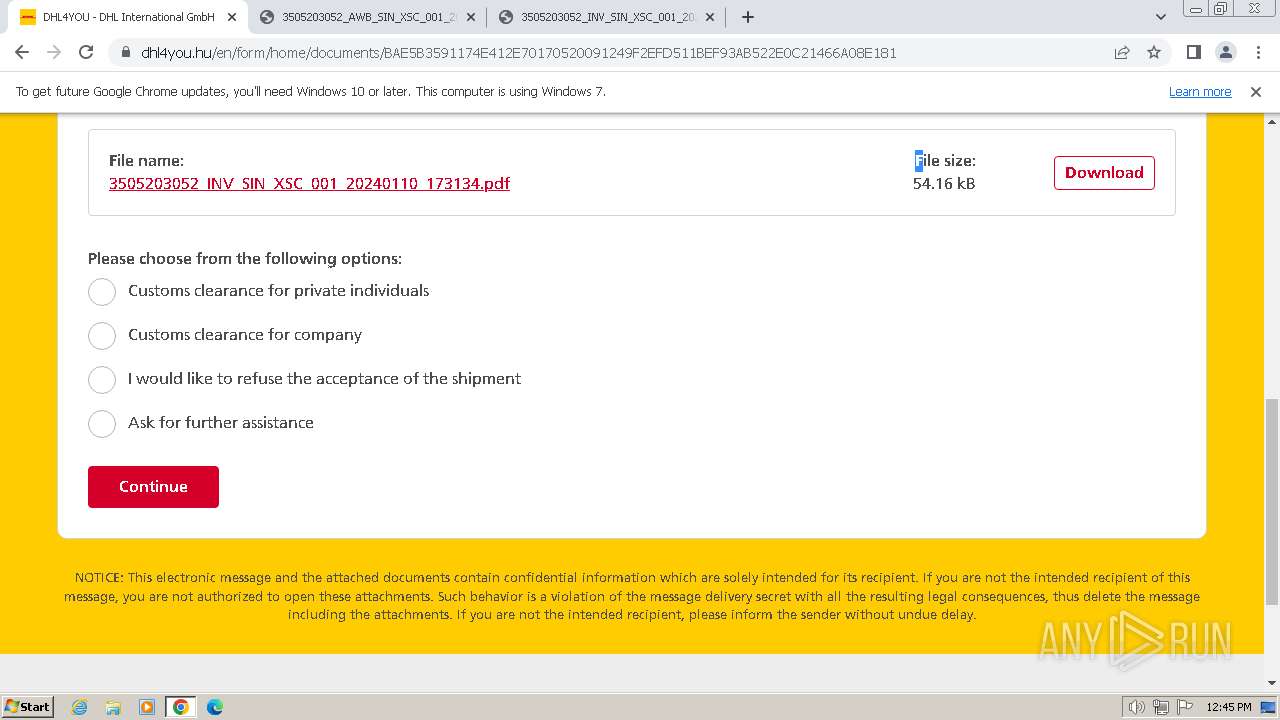Open Chrome three-dot menu
1280x720 pixels.
tap(1258, 52)
